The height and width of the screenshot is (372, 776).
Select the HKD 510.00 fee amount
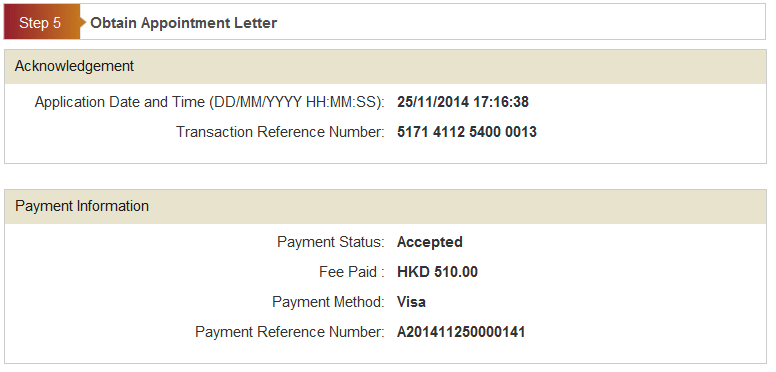coord(437,272)
